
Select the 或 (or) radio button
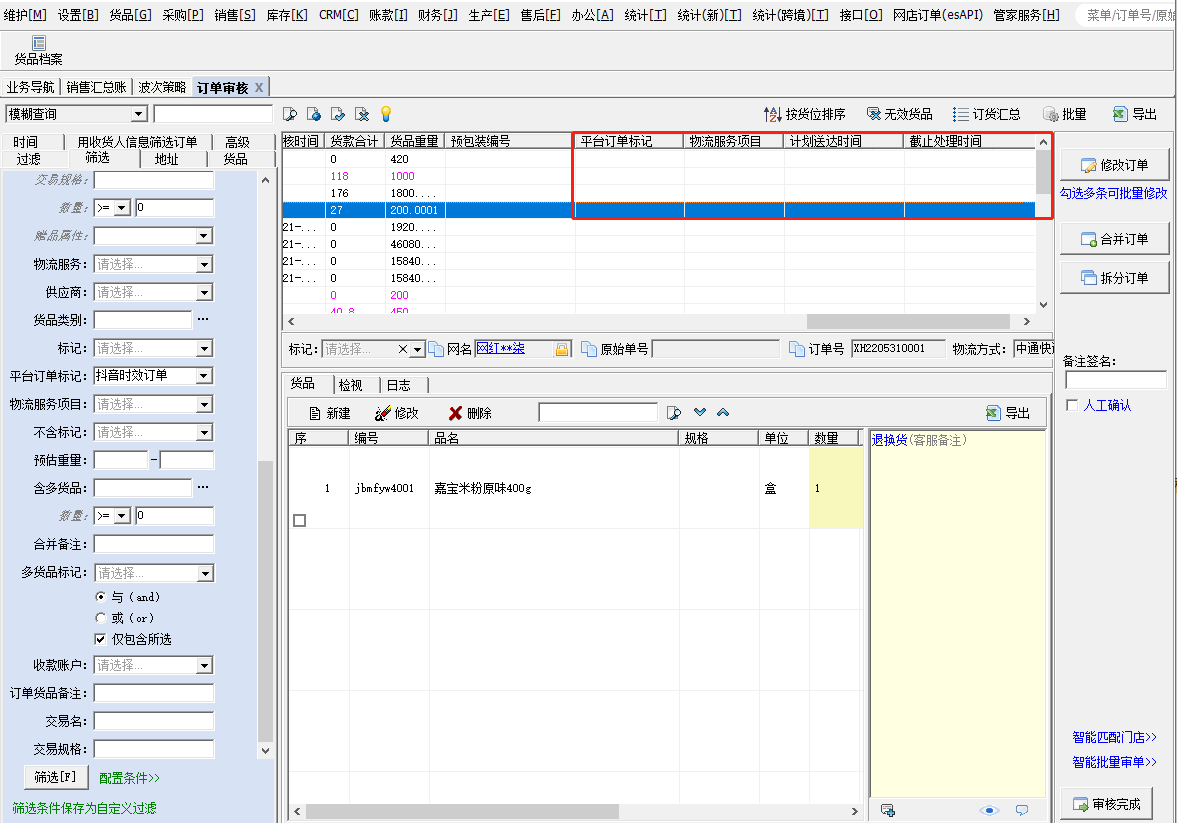click(x=101, y=618)
